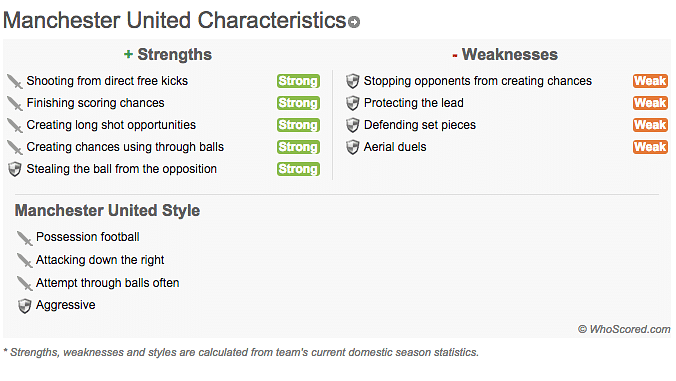Select the Defending set pieces weakness text
The image size is (676, 381).
point(420,125)
